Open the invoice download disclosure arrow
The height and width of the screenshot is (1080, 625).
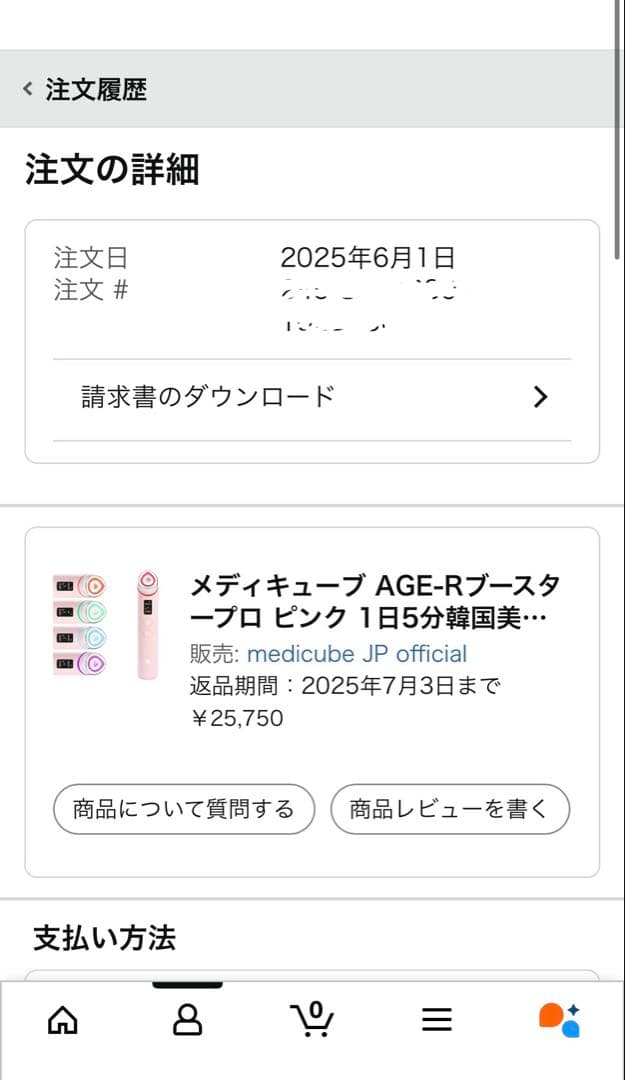pos(541,397)
